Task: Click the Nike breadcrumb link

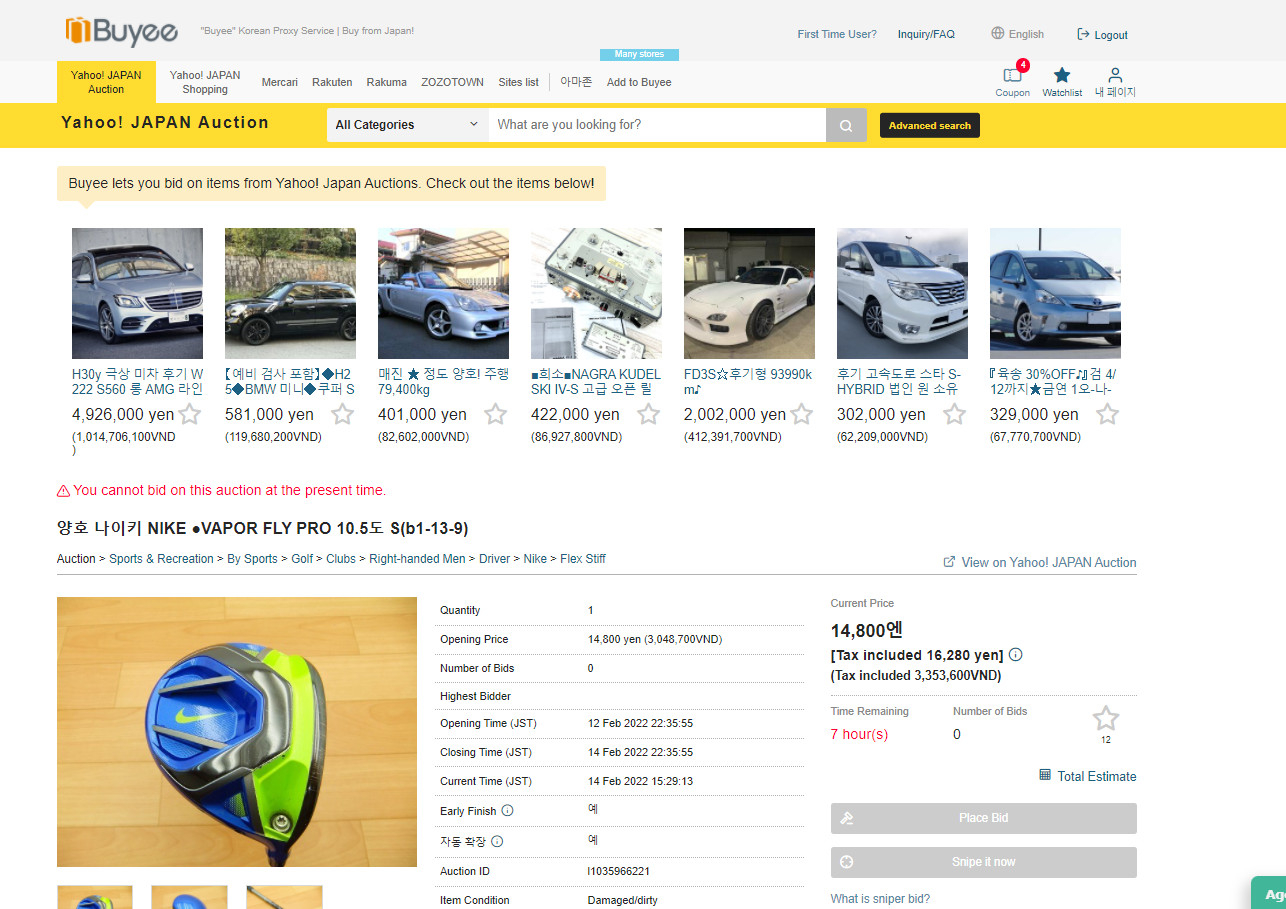Action: point(535,559)
